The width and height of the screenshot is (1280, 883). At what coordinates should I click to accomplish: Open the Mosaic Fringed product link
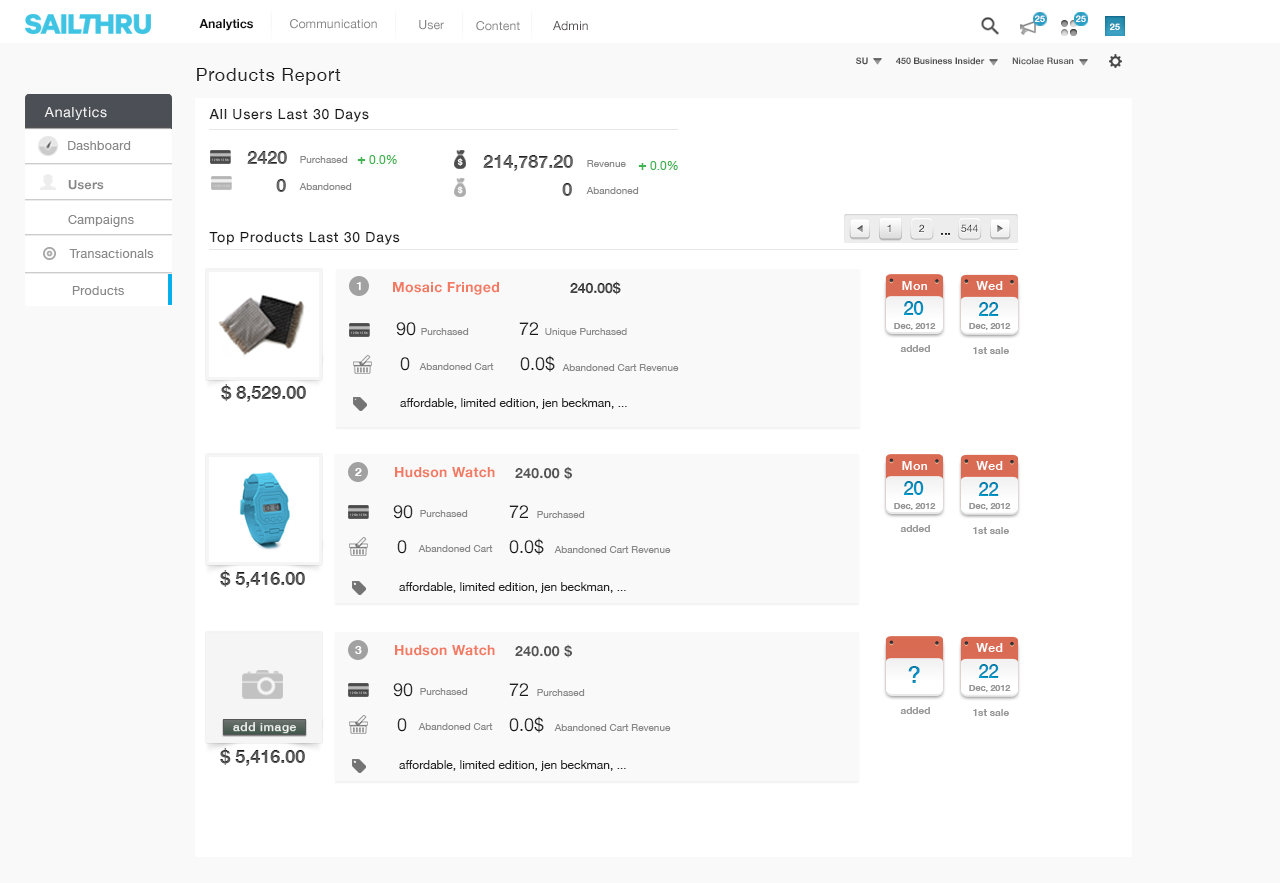(x=446, y=287)
